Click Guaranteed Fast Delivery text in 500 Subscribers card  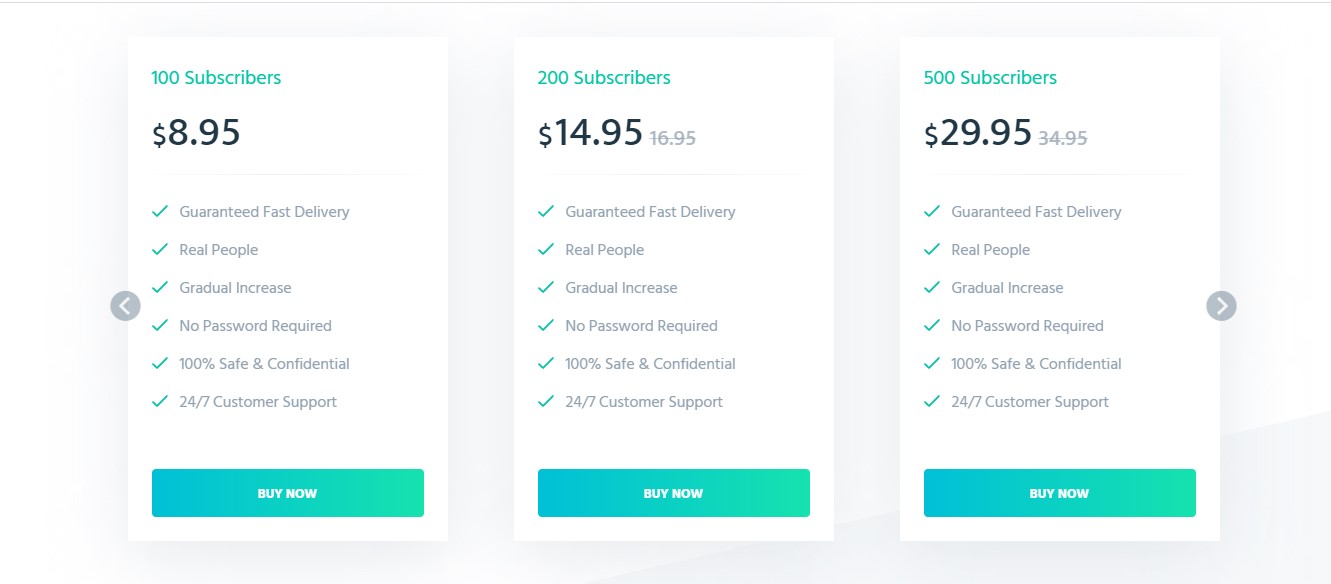click(x=1036, y=212)
